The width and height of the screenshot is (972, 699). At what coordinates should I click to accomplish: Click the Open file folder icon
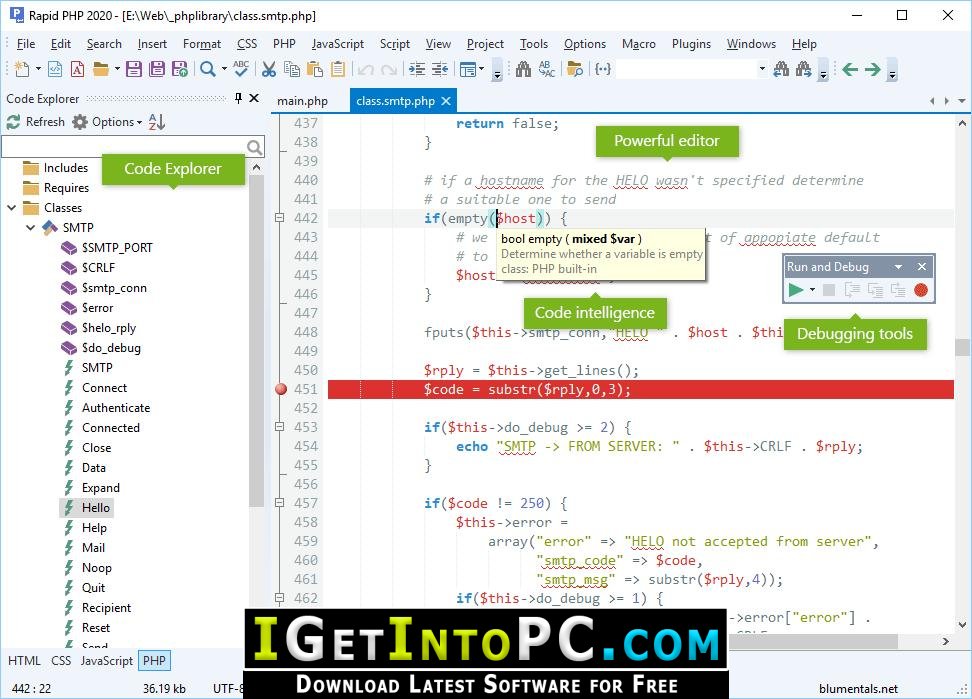coord(100,69)
